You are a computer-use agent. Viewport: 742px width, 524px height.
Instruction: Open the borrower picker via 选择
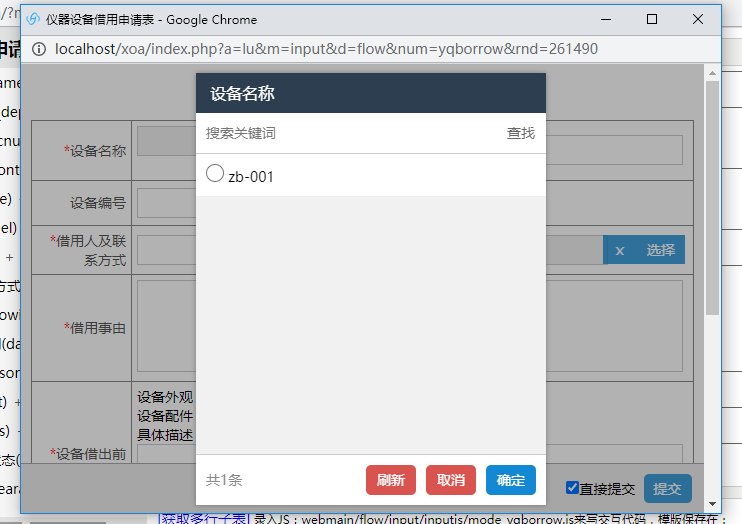click(x=660, y=250)
